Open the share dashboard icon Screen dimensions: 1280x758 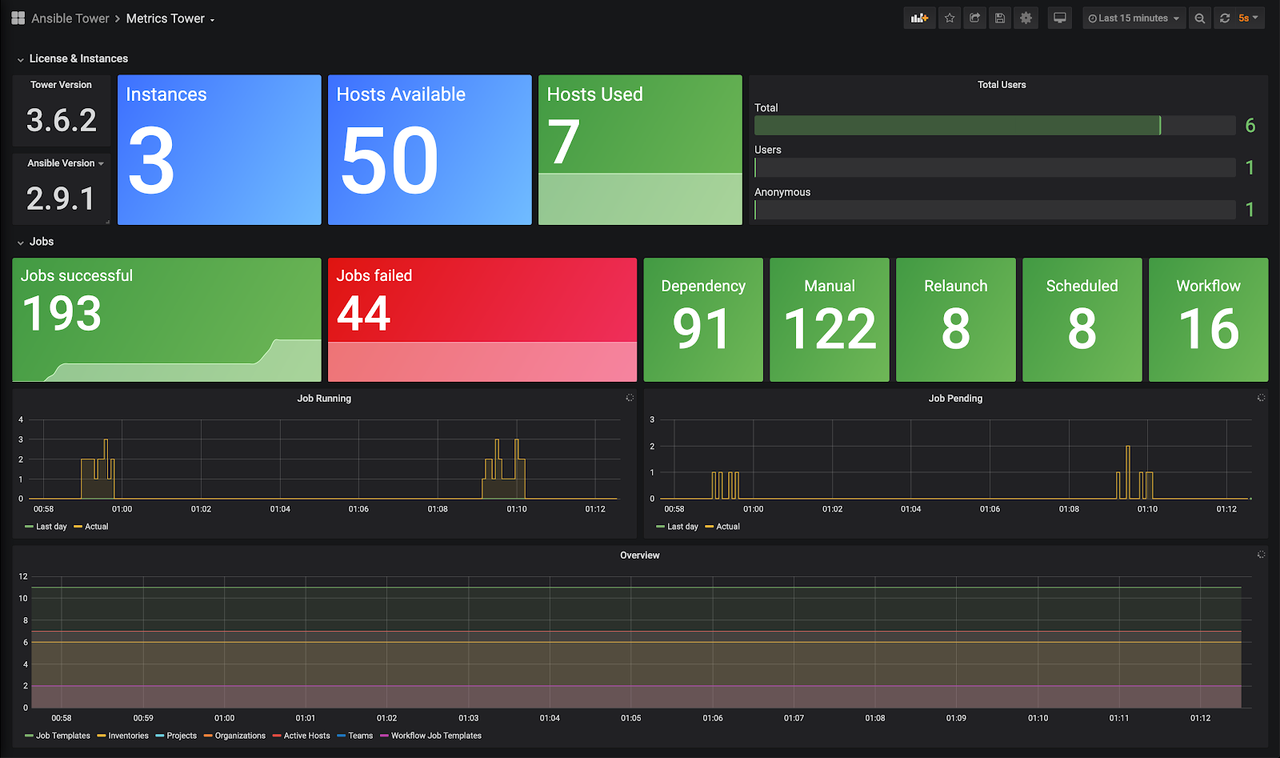click(974, 17)
